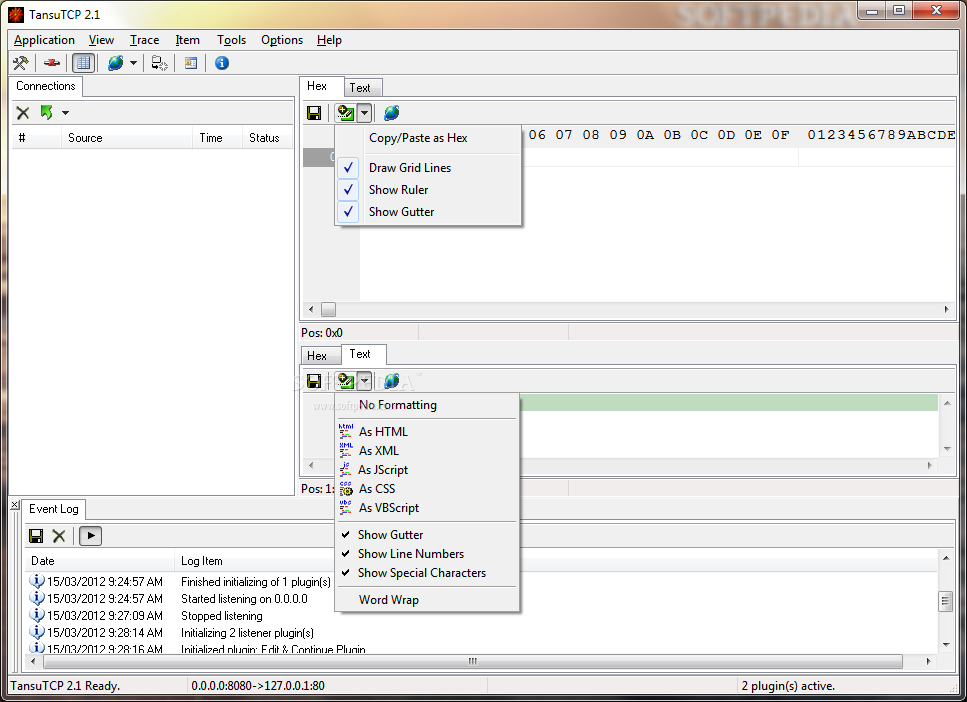Image resolution: width=967 pixels, height=702 pixels.
Task: Click the options icon in upper Hex pane
Action: coord(345,113)
